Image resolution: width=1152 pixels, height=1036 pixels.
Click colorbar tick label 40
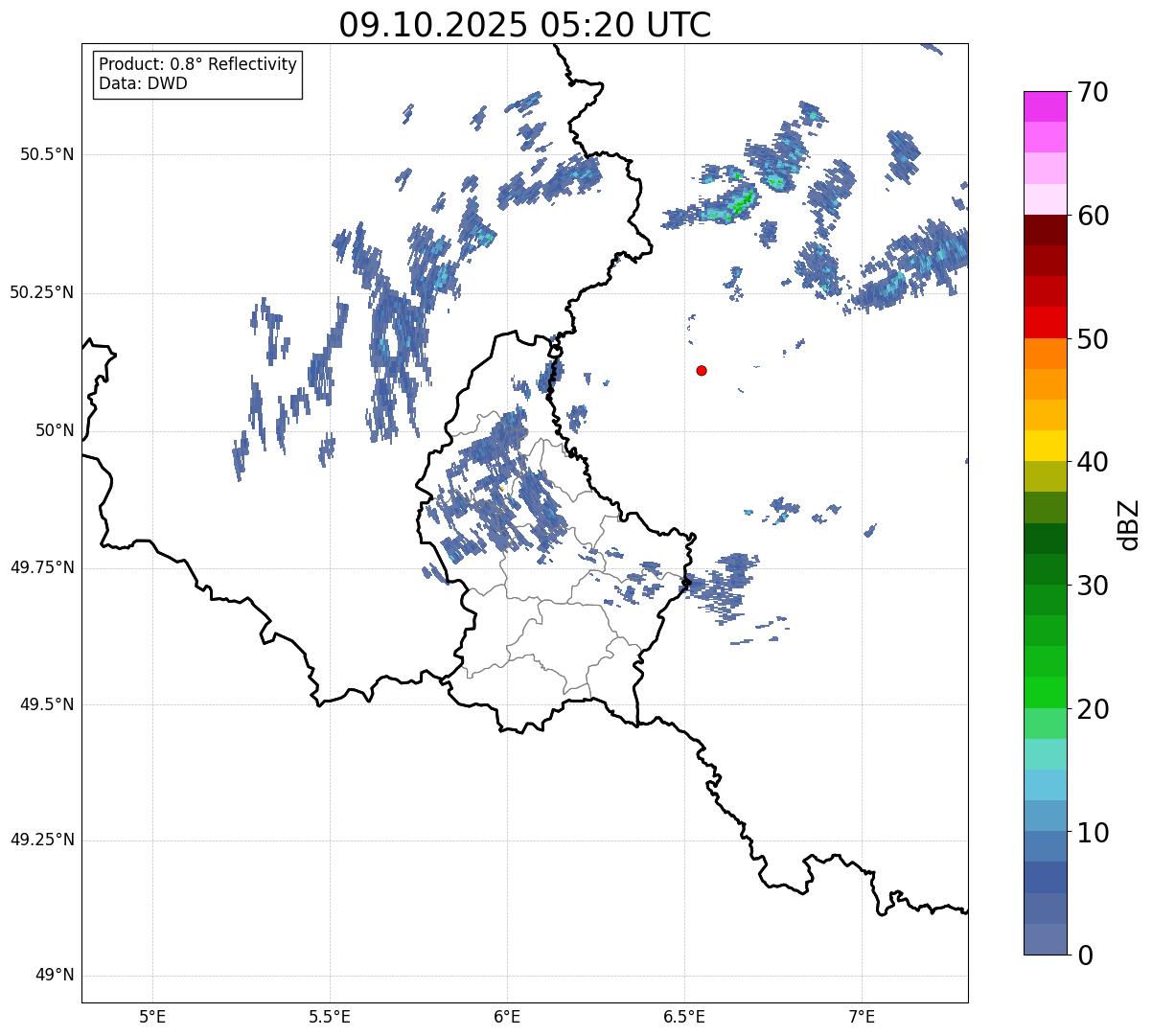(1092, 463)
